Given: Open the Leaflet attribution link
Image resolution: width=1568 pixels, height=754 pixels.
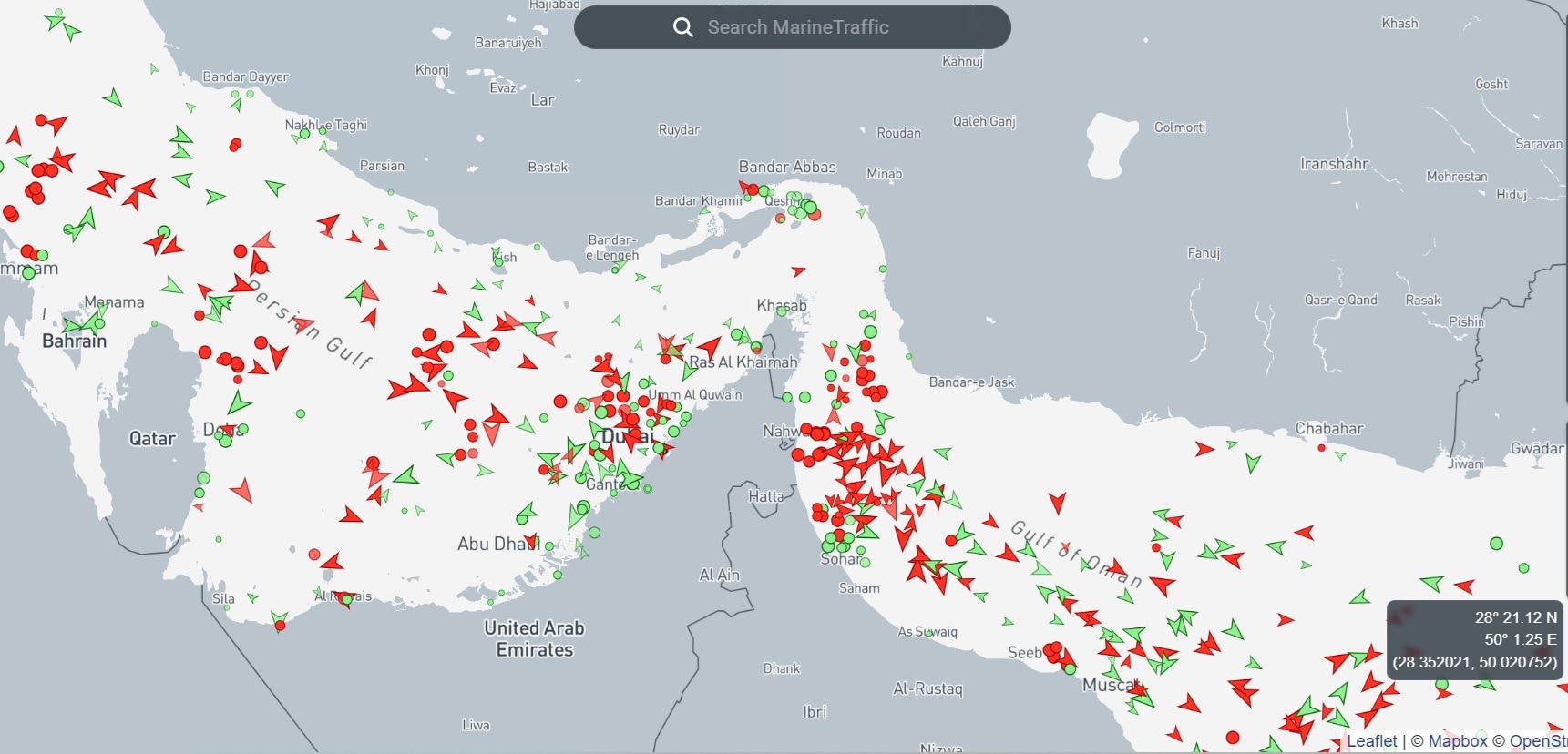Looking at the screenshot, I should tap(1371, 741).
